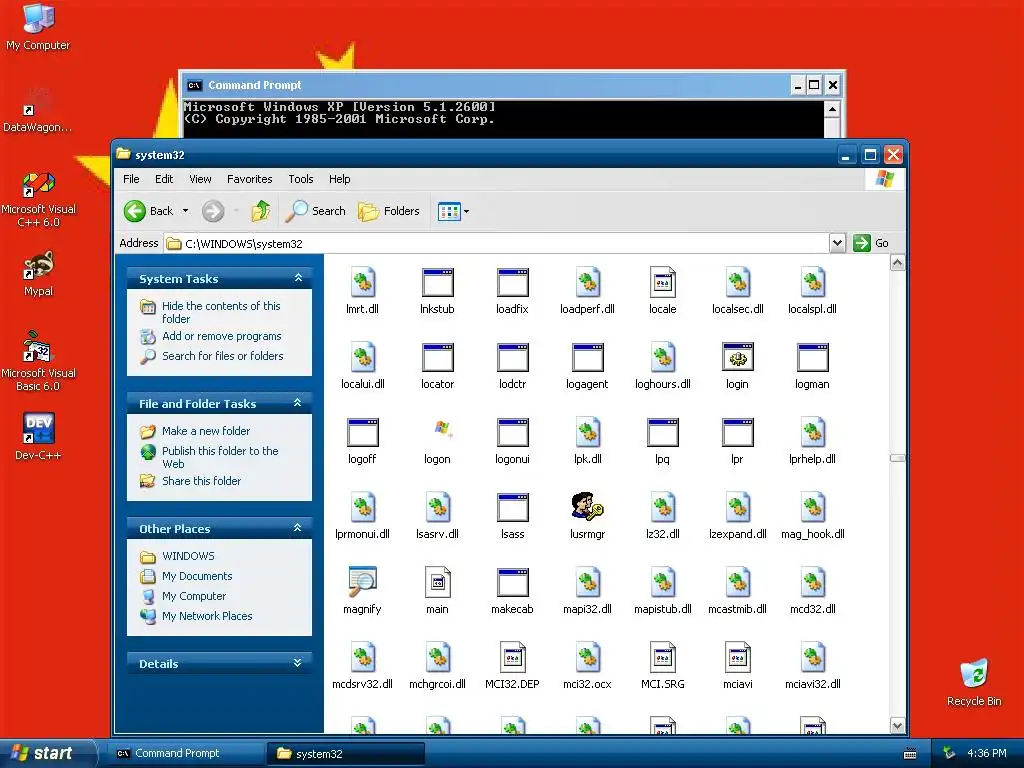The image size is (1024, 768).
Task: Click the file list scrollbar up arrow
Action: coord(897,263)
